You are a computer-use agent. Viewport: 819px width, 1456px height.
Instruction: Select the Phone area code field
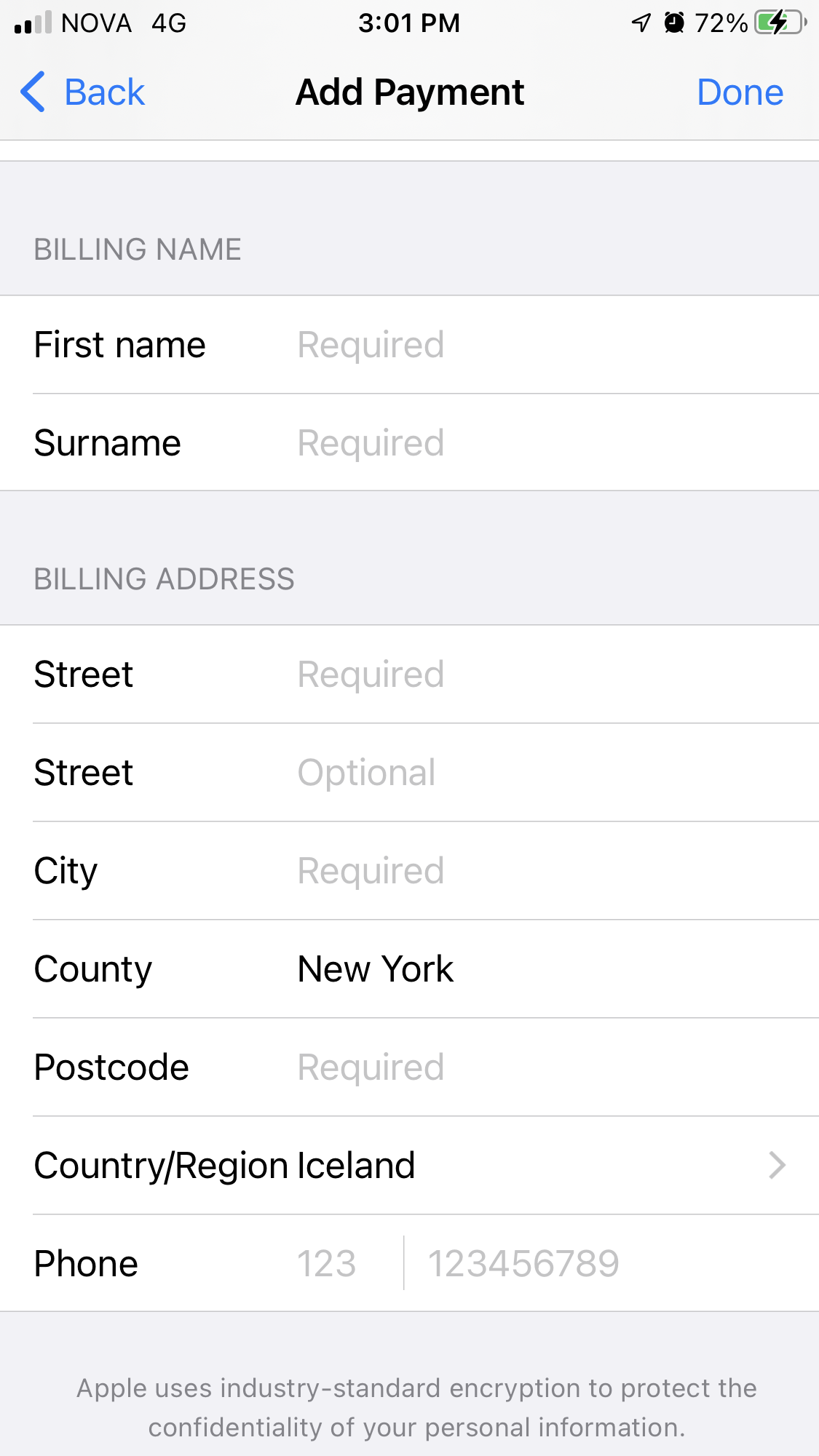(x=348, y=1263)
